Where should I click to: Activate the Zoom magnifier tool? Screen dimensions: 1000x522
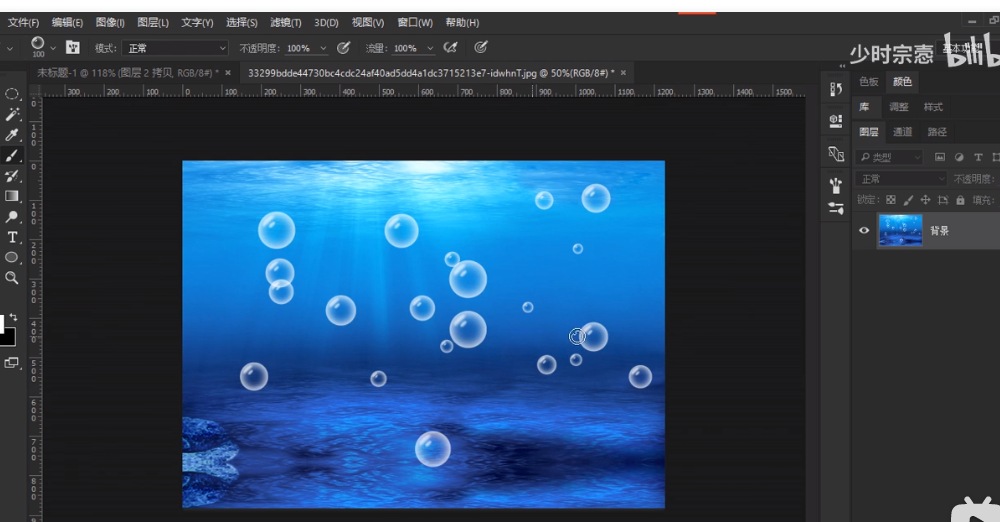(x=13, y=278)
